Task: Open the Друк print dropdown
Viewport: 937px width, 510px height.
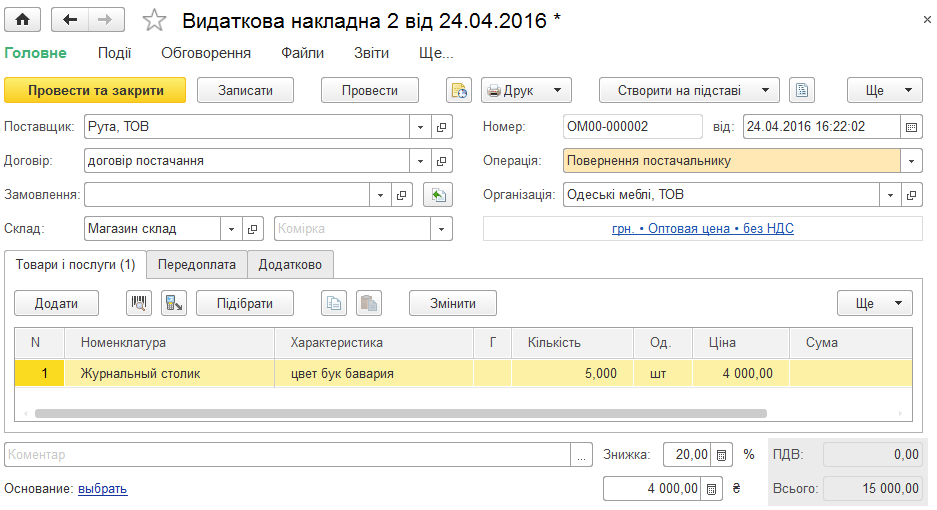Action: click(526, 90)
